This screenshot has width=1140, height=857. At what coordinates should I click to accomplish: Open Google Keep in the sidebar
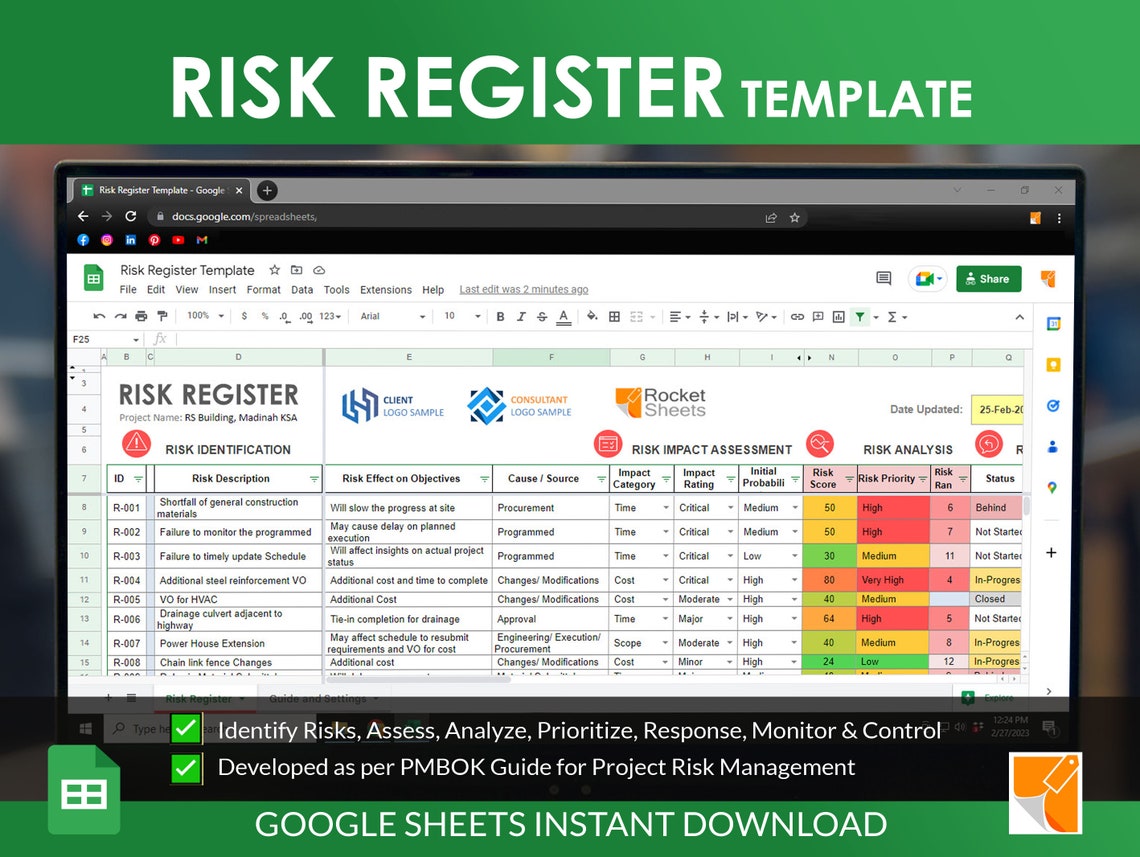pos(1053,364)
